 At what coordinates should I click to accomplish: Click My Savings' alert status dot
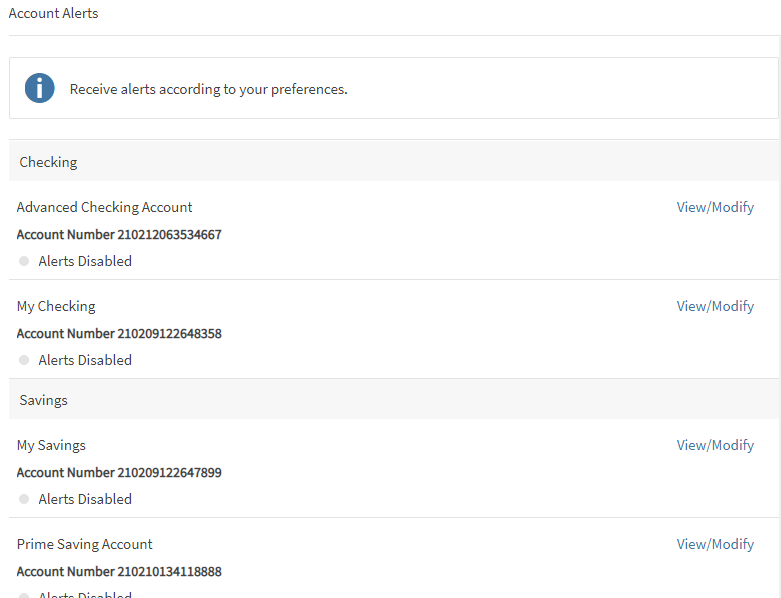coord(24,499)
